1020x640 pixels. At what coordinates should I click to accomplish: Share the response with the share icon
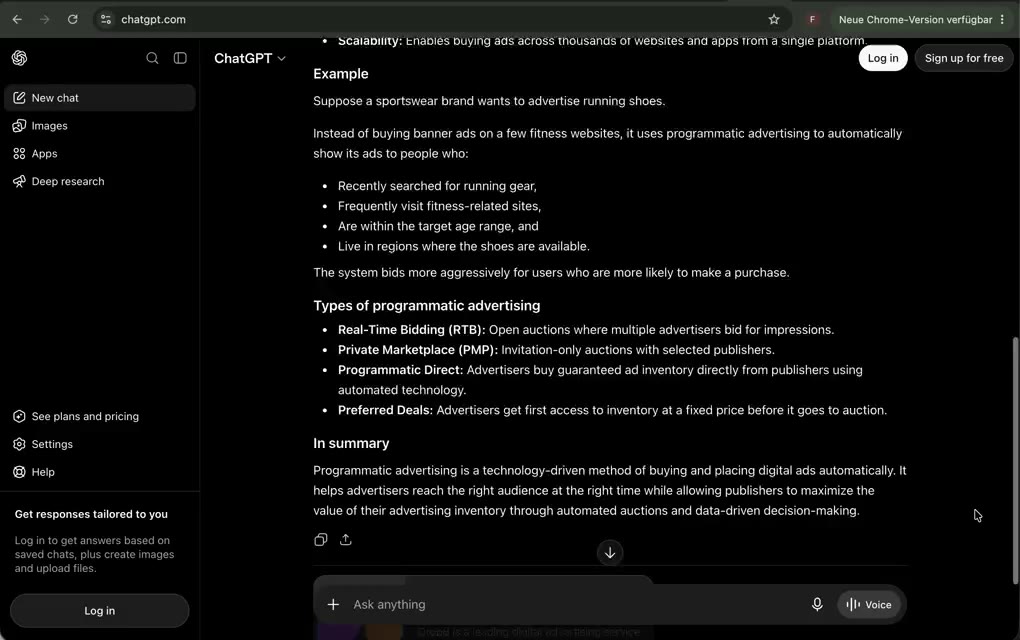(345, 540)
